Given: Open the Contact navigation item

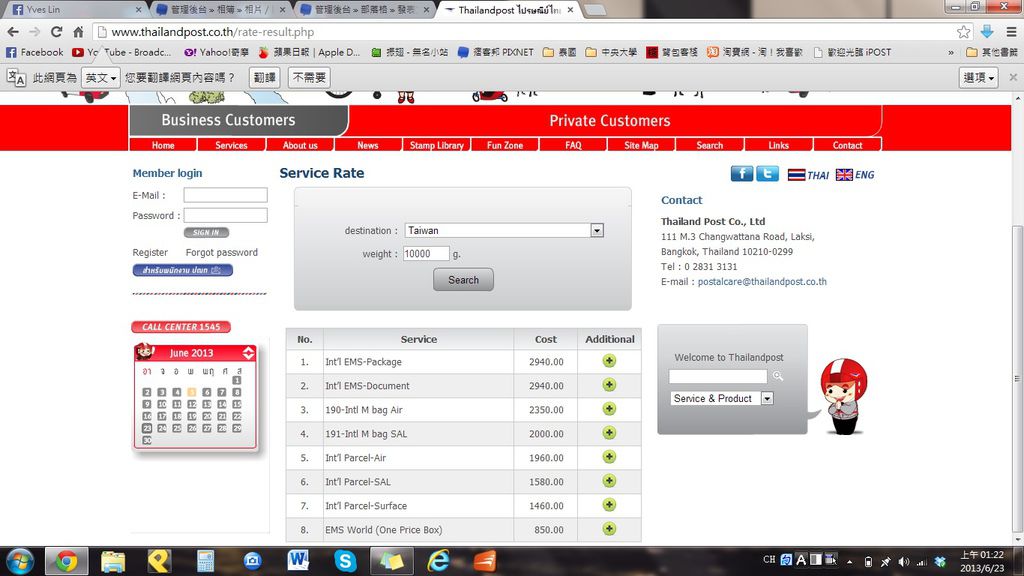Looking at the screenshot, I should coord(847,145).
